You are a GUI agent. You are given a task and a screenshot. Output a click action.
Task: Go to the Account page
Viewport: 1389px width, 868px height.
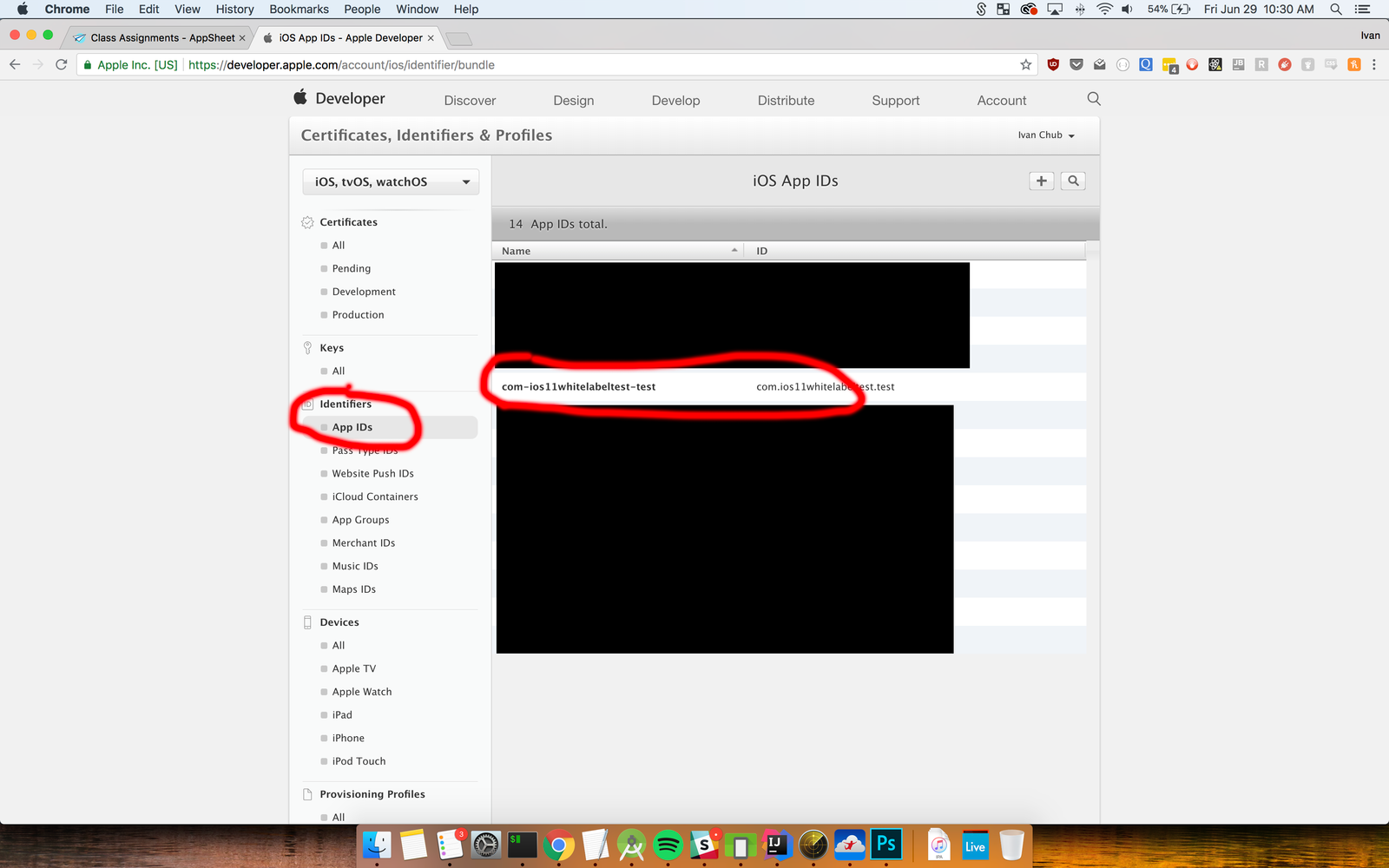[1002, 101]
